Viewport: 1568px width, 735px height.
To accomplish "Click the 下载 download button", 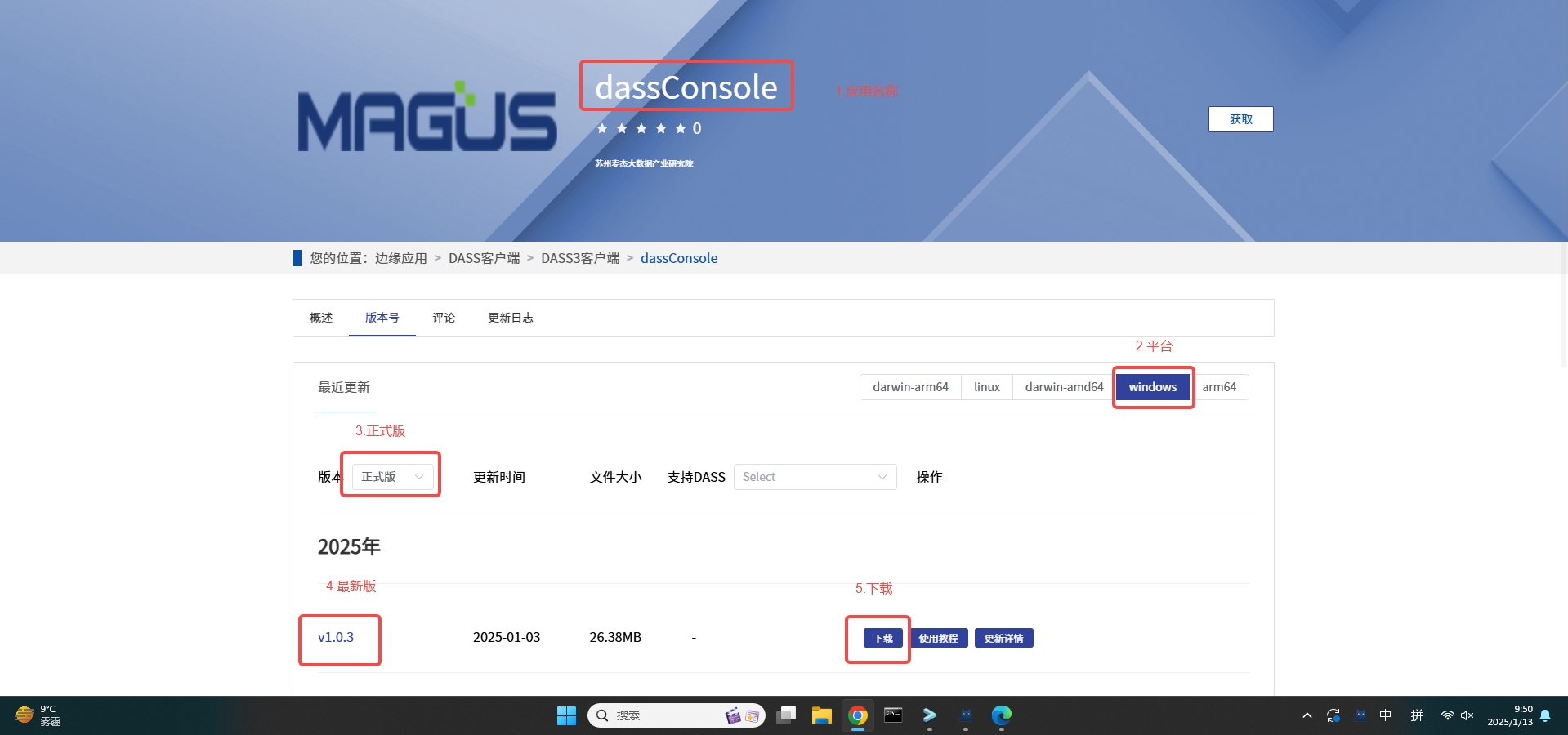I will [883, 638].
